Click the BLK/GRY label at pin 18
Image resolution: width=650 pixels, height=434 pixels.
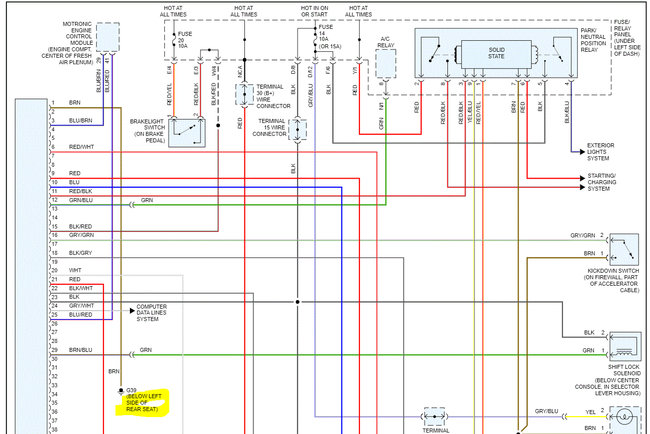tap(80, 253)
